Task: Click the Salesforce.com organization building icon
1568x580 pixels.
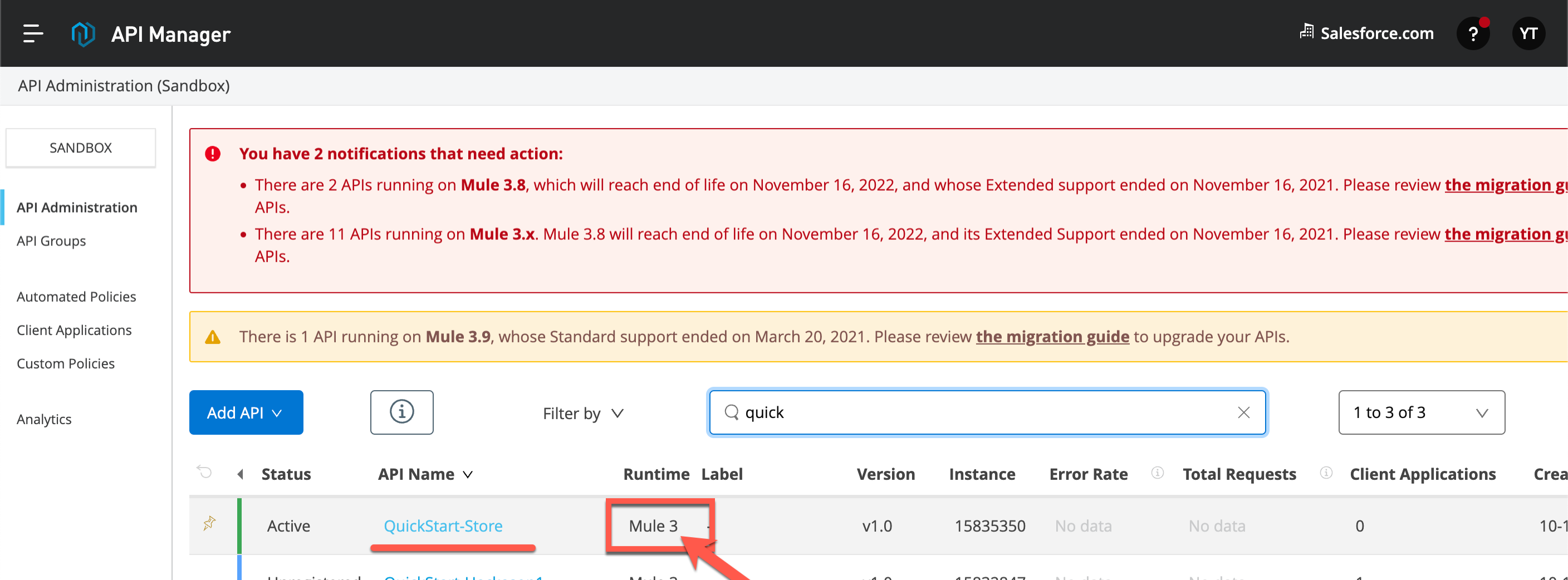Action: coord(1306,32)
